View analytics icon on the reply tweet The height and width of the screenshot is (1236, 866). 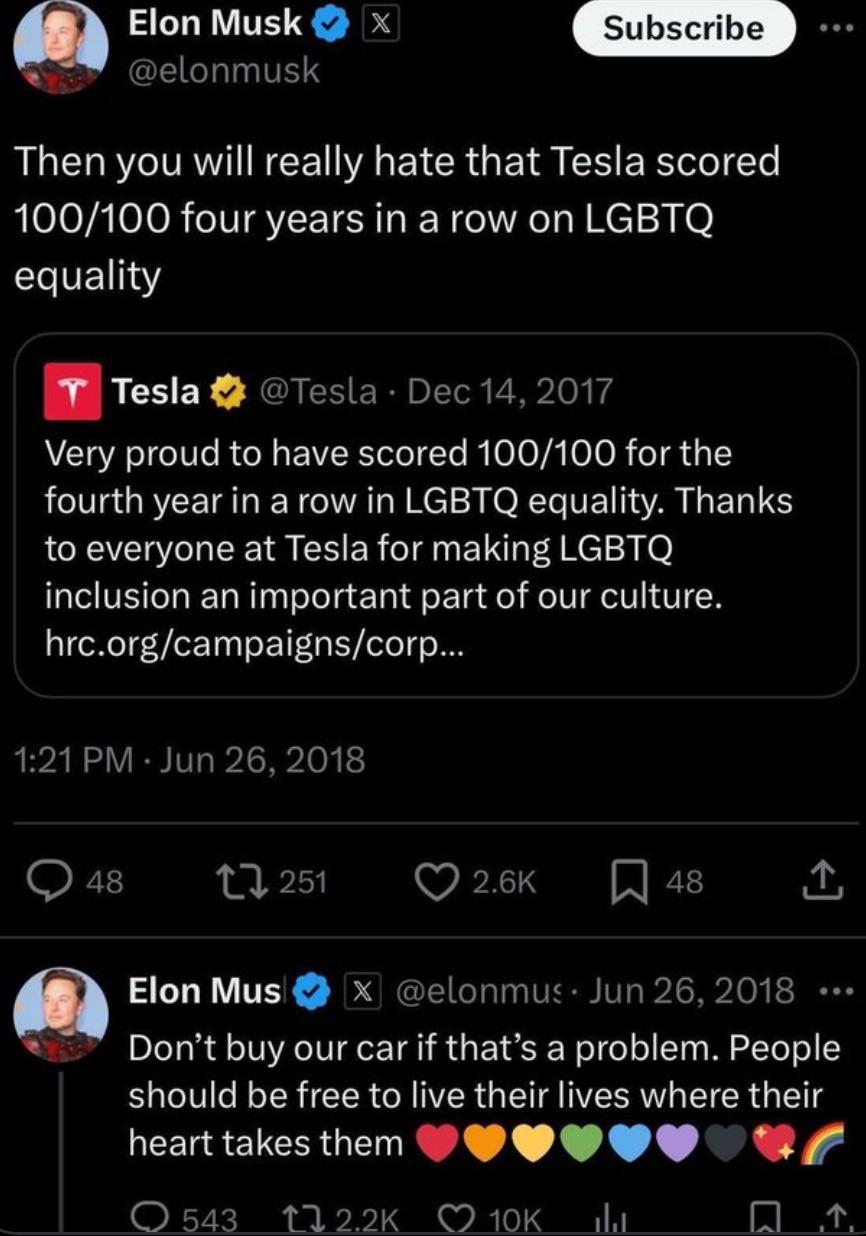click(609, 1218)
